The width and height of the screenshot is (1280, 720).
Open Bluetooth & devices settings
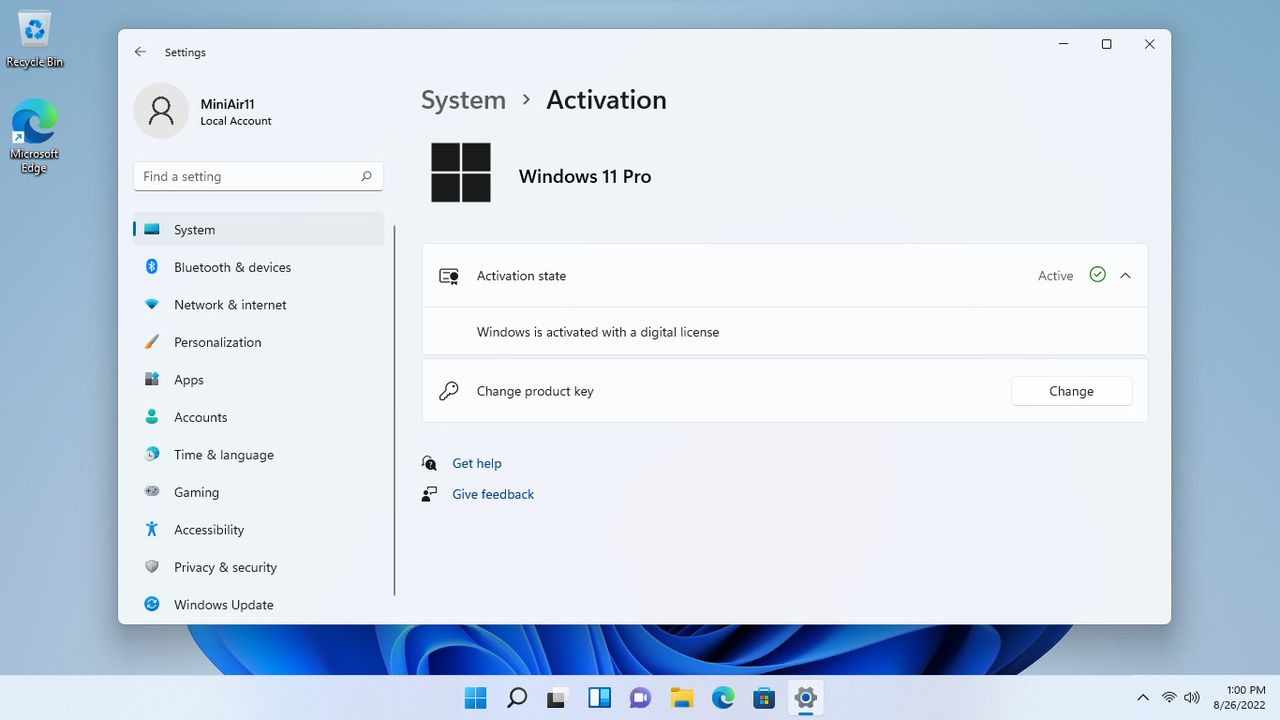coord(258,267)
